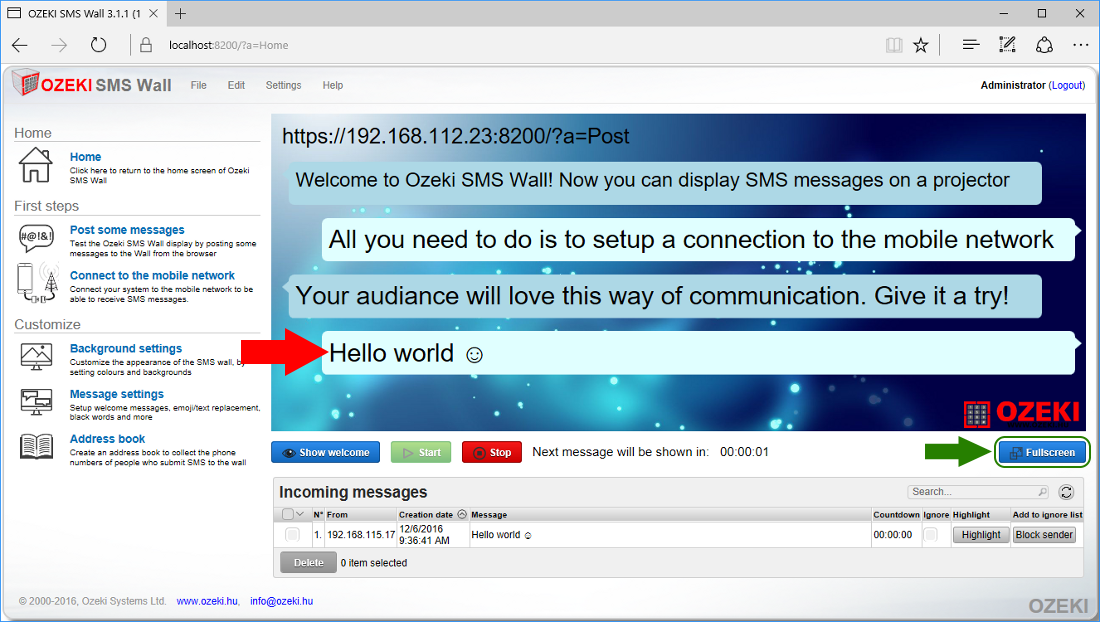Select the checkbox for message row 1
The width and height of the screenshot is (1100, 622).
(293, 534)
